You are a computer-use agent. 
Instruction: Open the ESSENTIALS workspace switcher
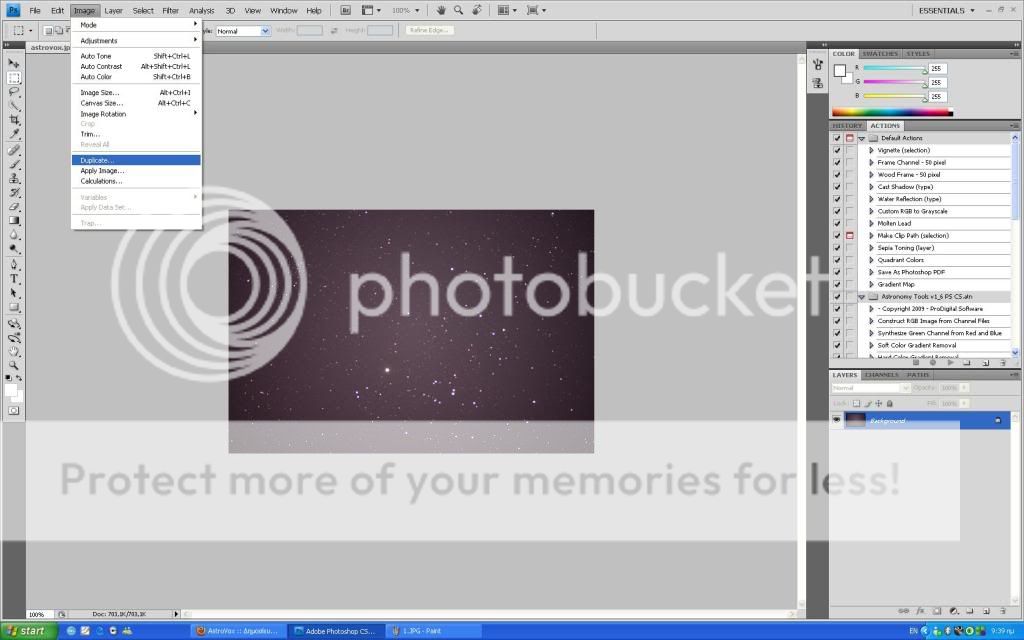click(x=945, y=10)
